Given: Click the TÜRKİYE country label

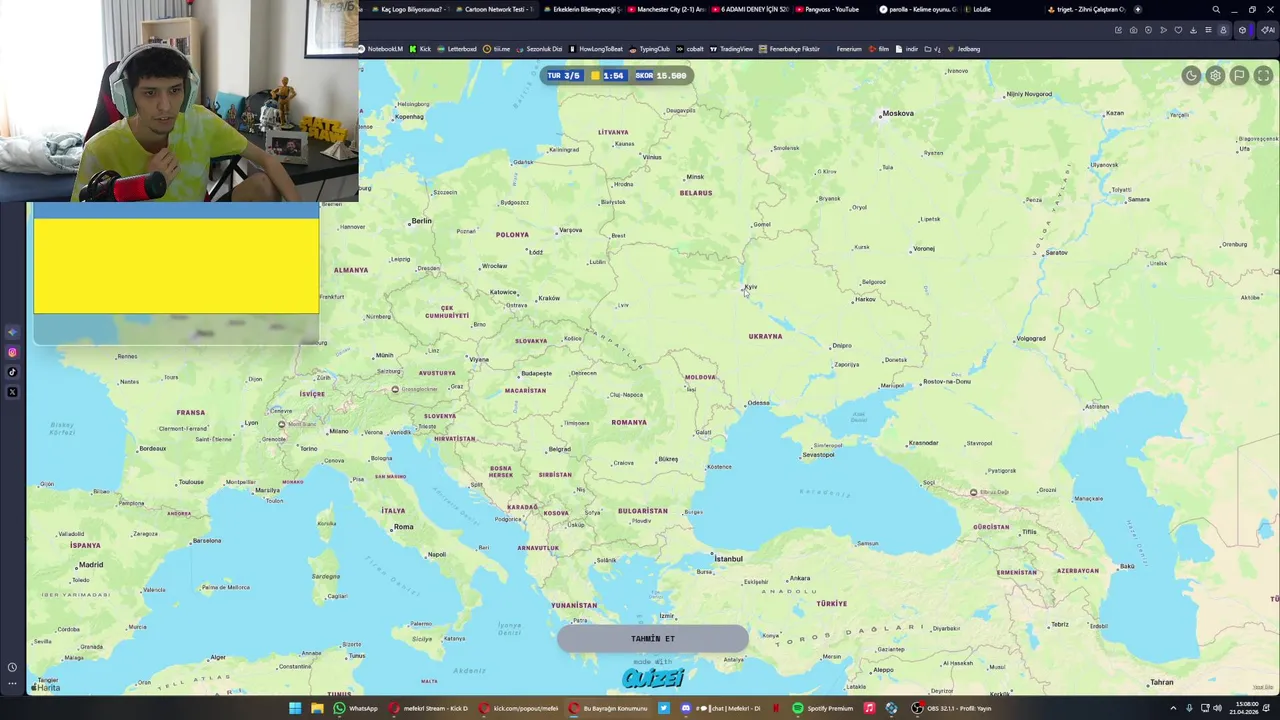Looking at the screenshot, I should click(831, 603).
